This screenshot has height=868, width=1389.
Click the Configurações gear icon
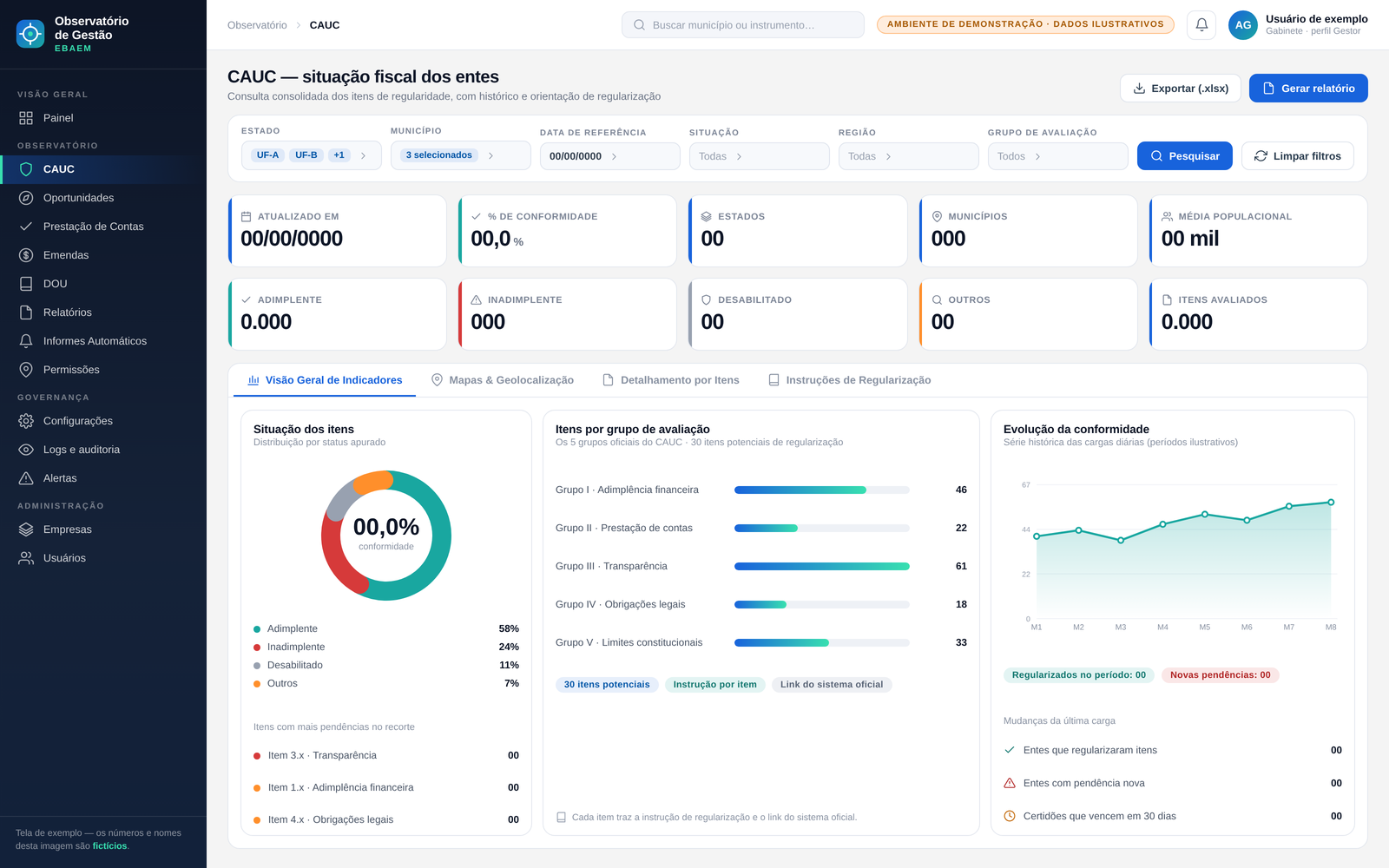26,421
